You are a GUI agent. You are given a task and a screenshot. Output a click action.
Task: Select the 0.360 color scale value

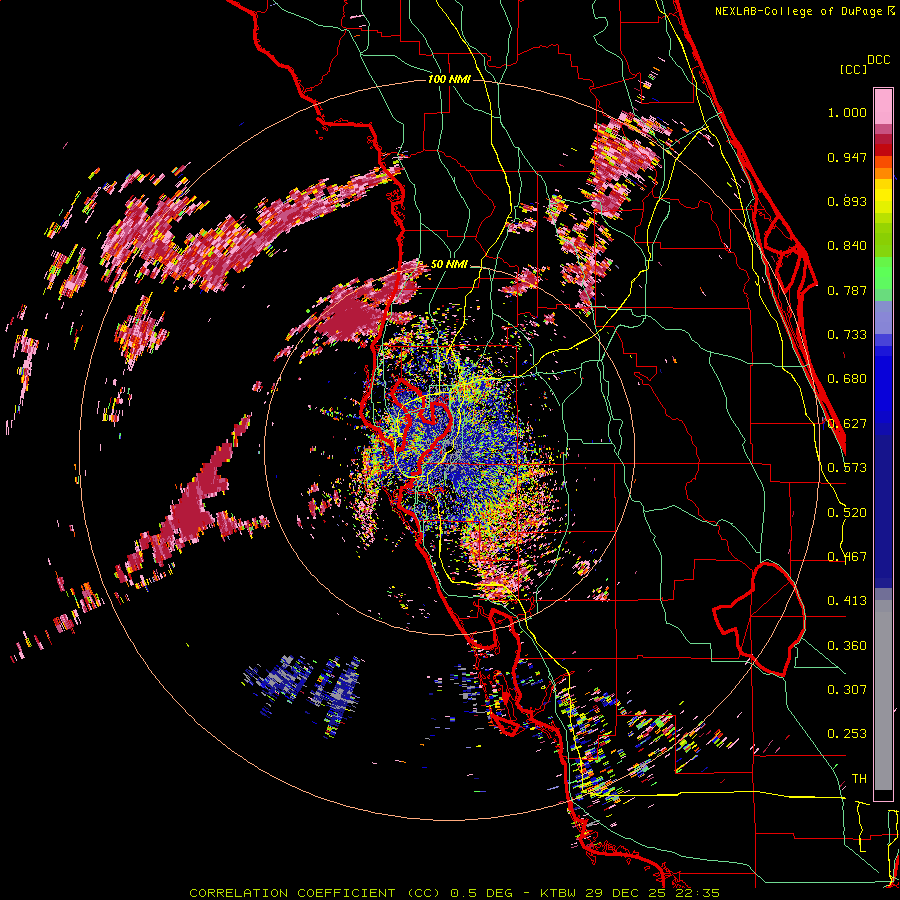pos(847,646)
